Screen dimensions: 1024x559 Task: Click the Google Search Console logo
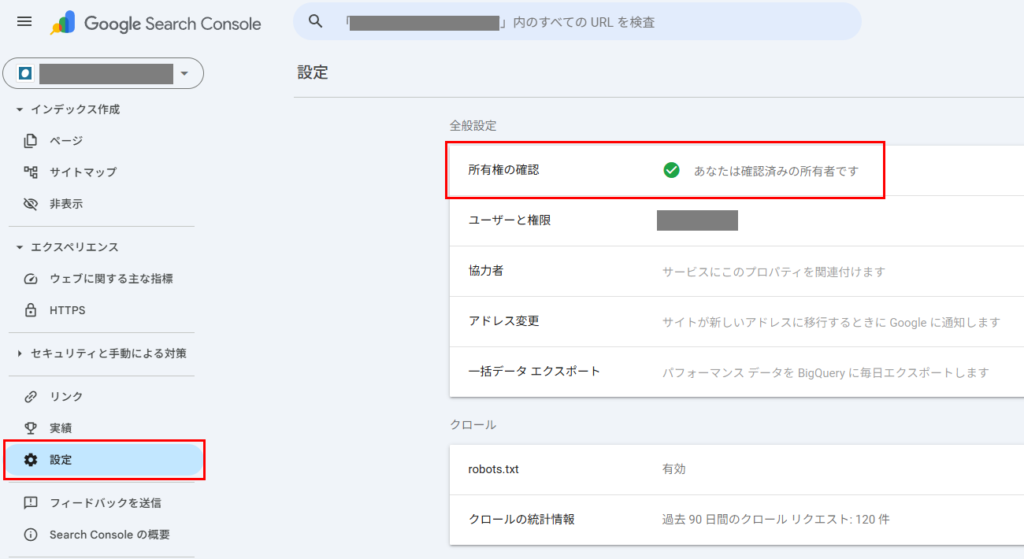coord(155,23)
